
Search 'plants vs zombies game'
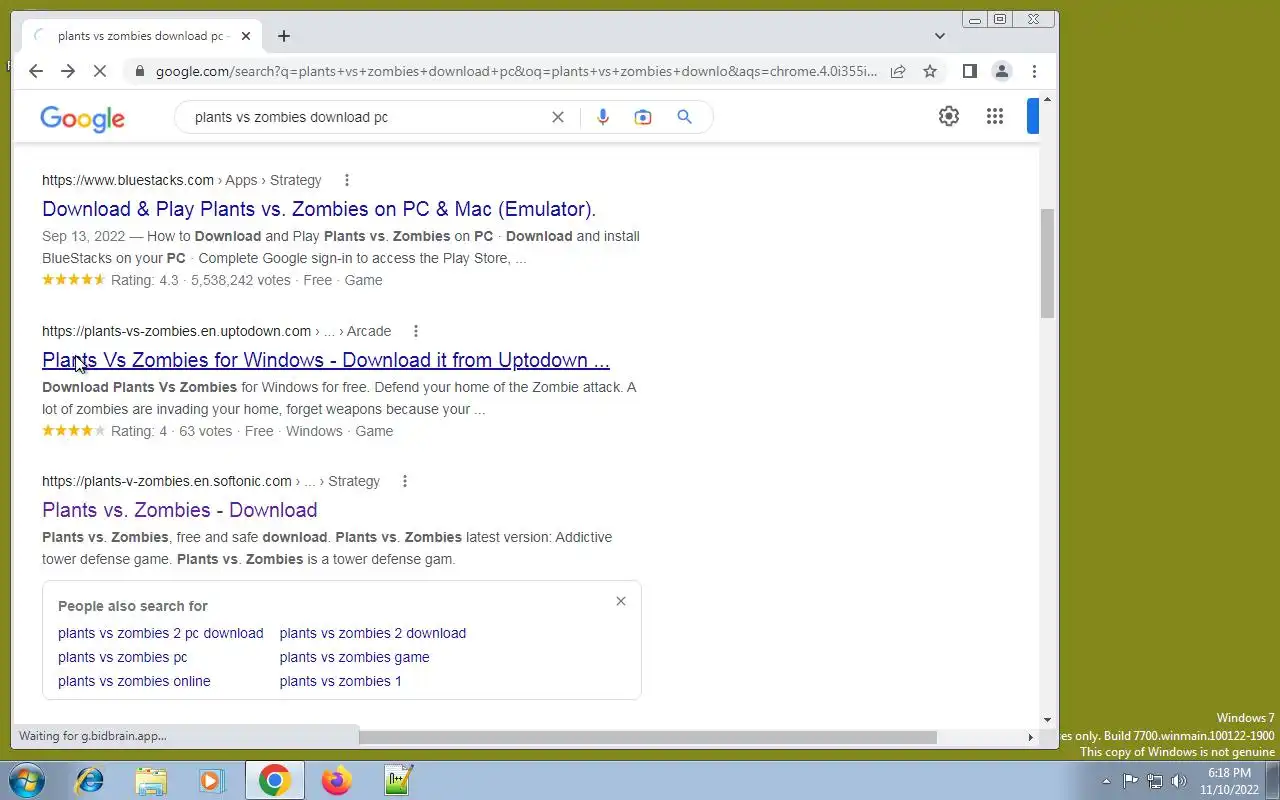coord(355,657)
